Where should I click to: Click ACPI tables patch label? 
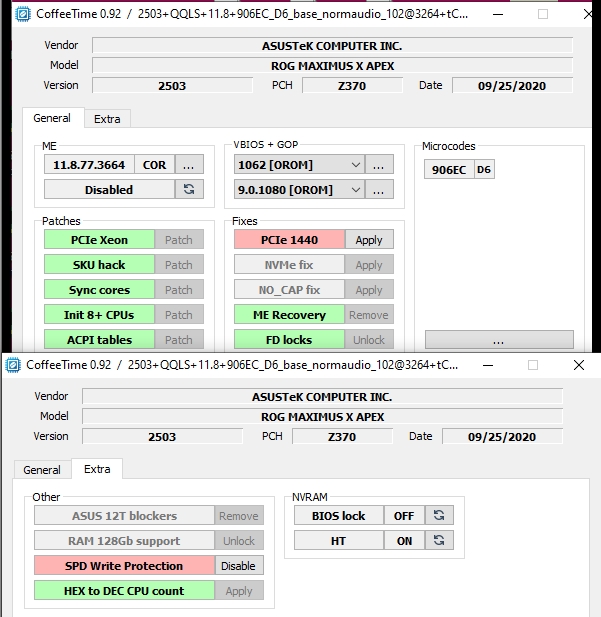99,340
